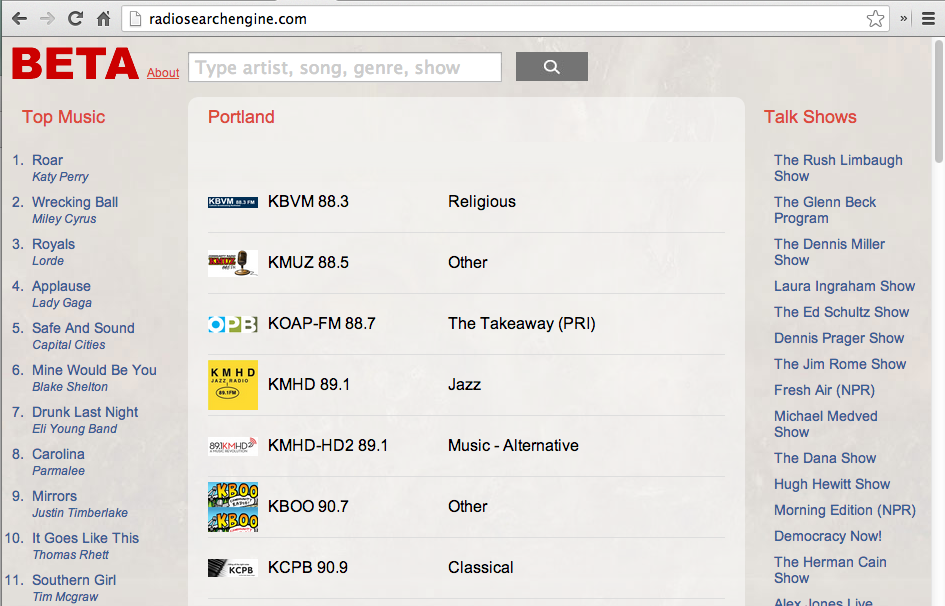Open the song Southern Girl
This screenshot has width=945, height=606.
(74, 580)
